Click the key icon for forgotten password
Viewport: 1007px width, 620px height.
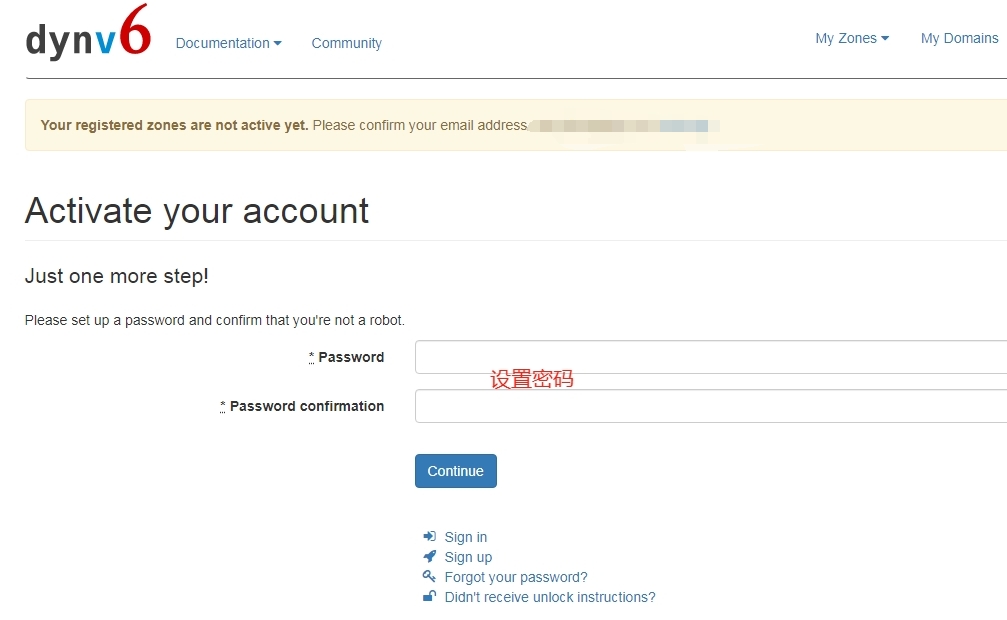click(x=429, y=577)
